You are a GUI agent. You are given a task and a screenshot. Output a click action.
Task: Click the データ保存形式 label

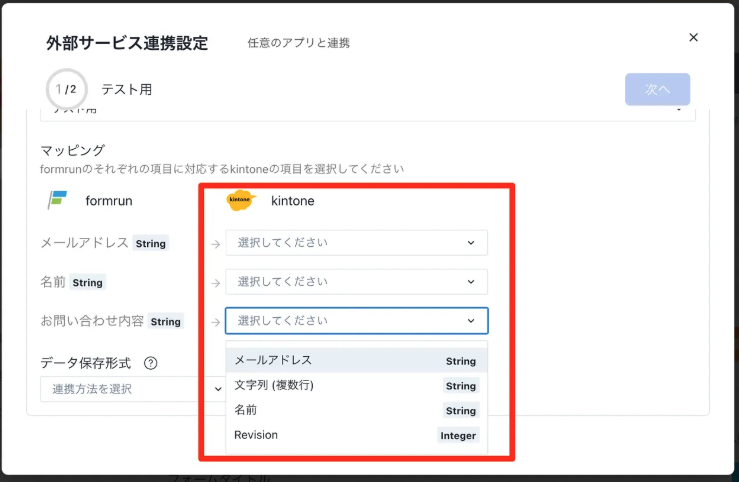pyautogui.click(x=86, y=363)
